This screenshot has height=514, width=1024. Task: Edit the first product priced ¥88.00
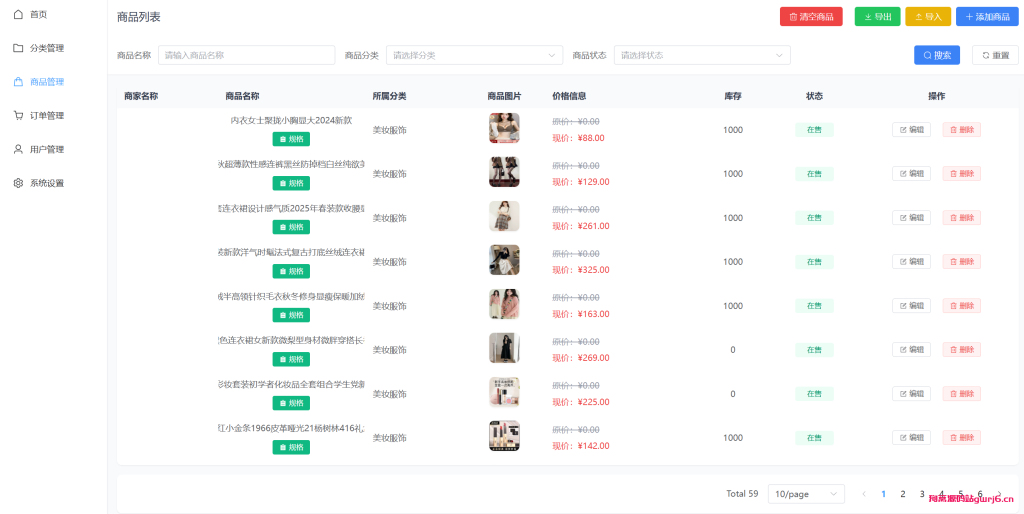(x=911, y=130)
